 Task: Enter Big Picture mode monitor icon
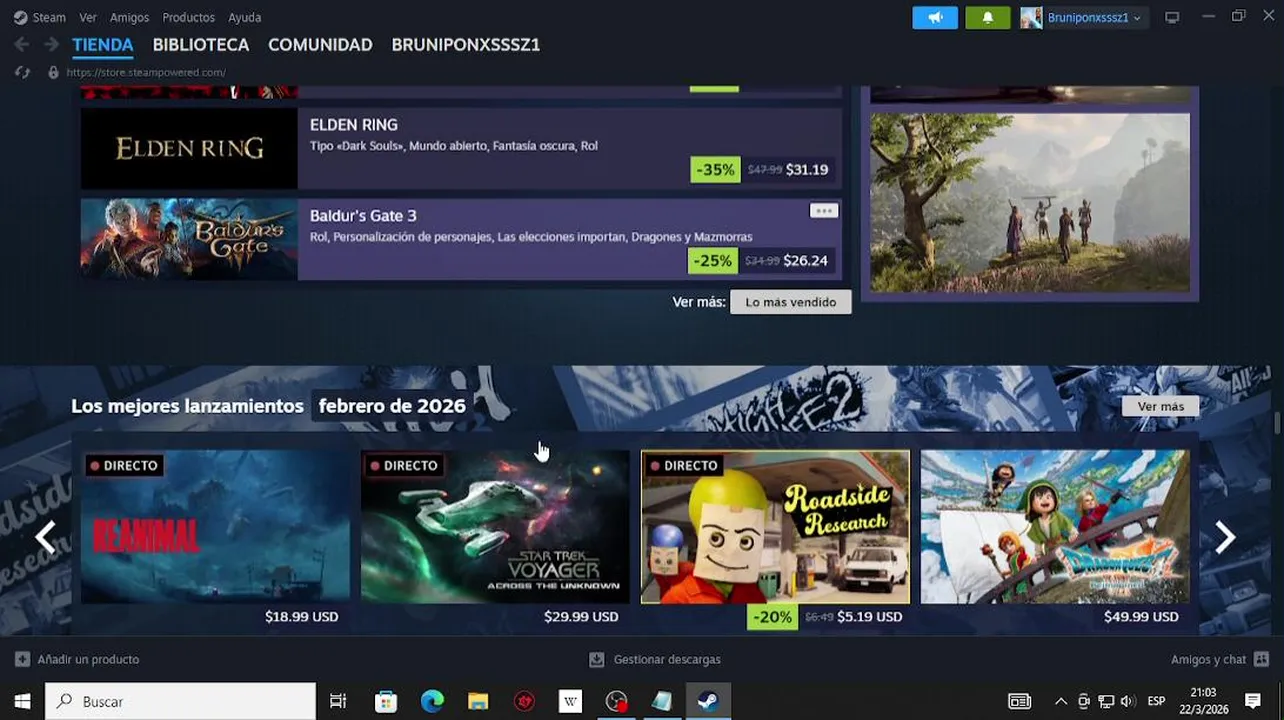pos(1172,18)
